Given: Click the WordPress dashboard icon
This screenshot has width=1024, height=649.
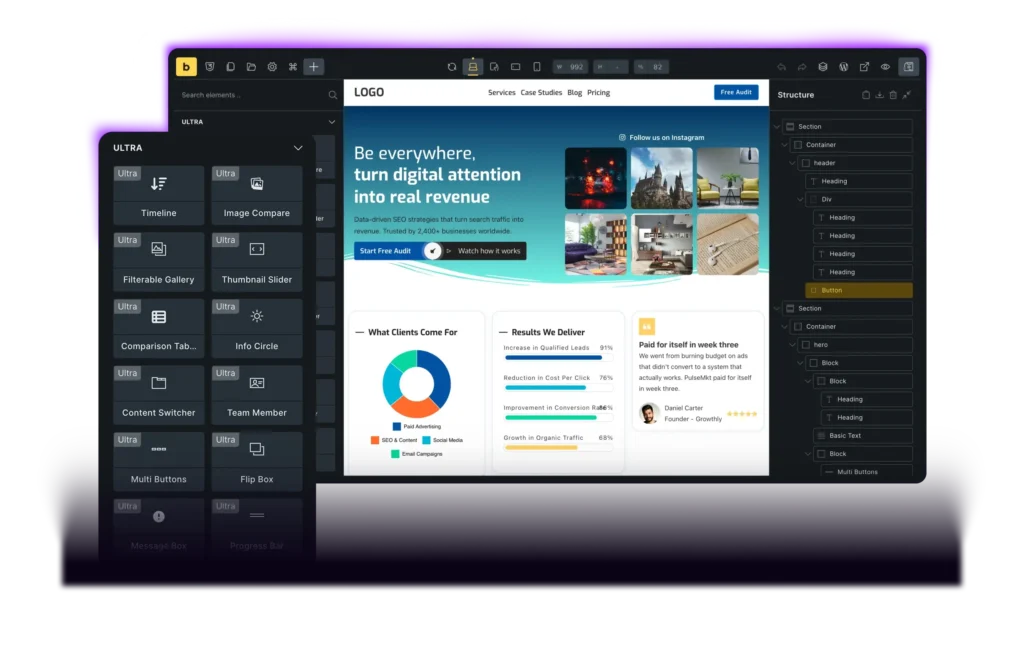Looking at the screenshot, I should (x=843, y=67).
